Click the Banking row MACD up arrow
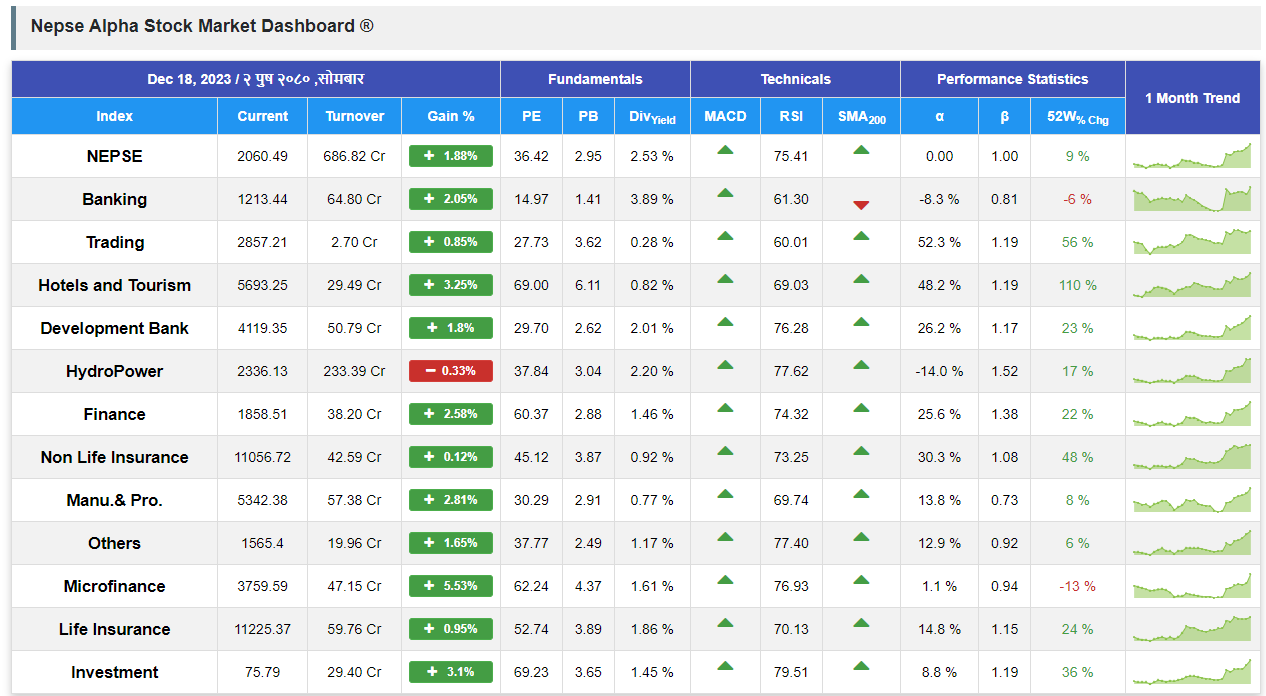 (x=725, y=193)
